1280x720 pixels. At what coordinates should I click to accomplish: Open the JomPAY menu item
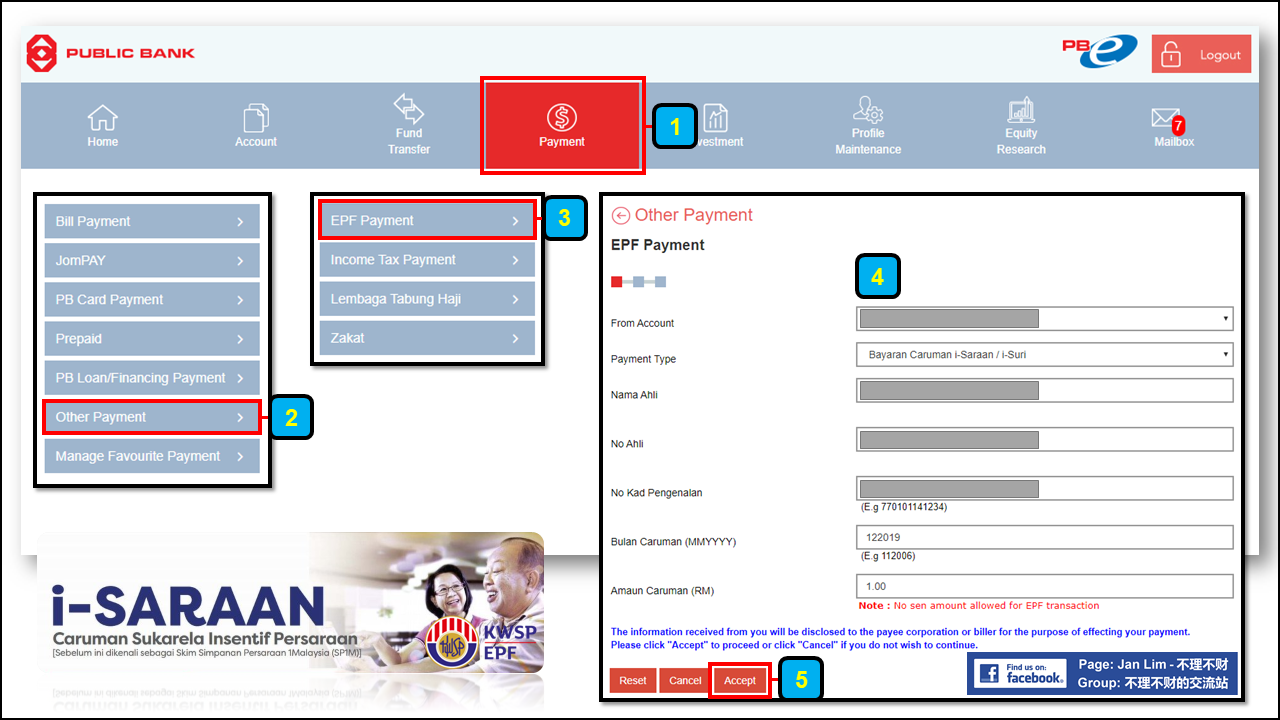pyautogui.click(x=151, y=260)
